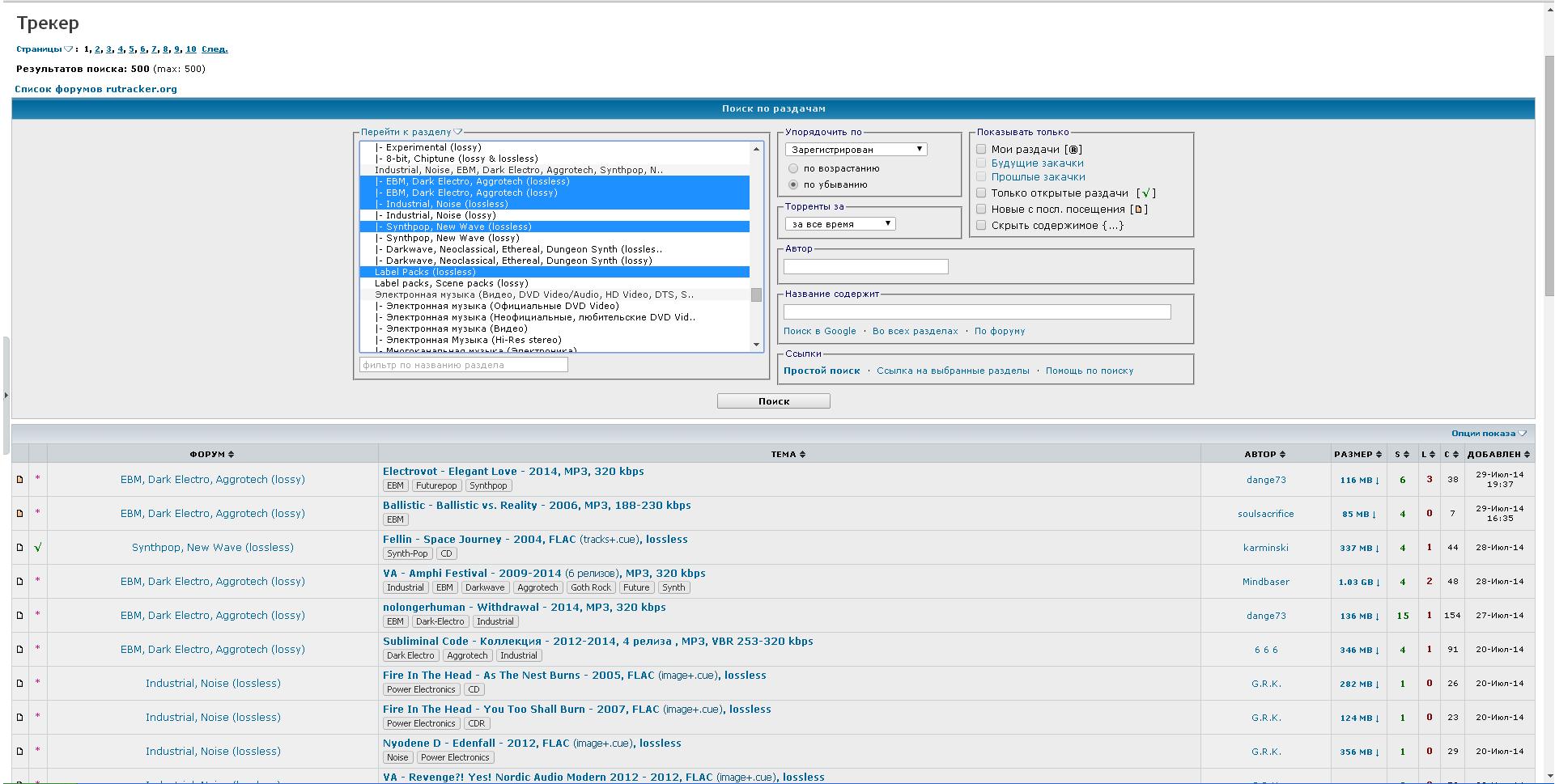This screenshot has width=1555, height=784.
Task: Select Synthpop, New Wave (lossy) in forum list
Action: [452, 238]
